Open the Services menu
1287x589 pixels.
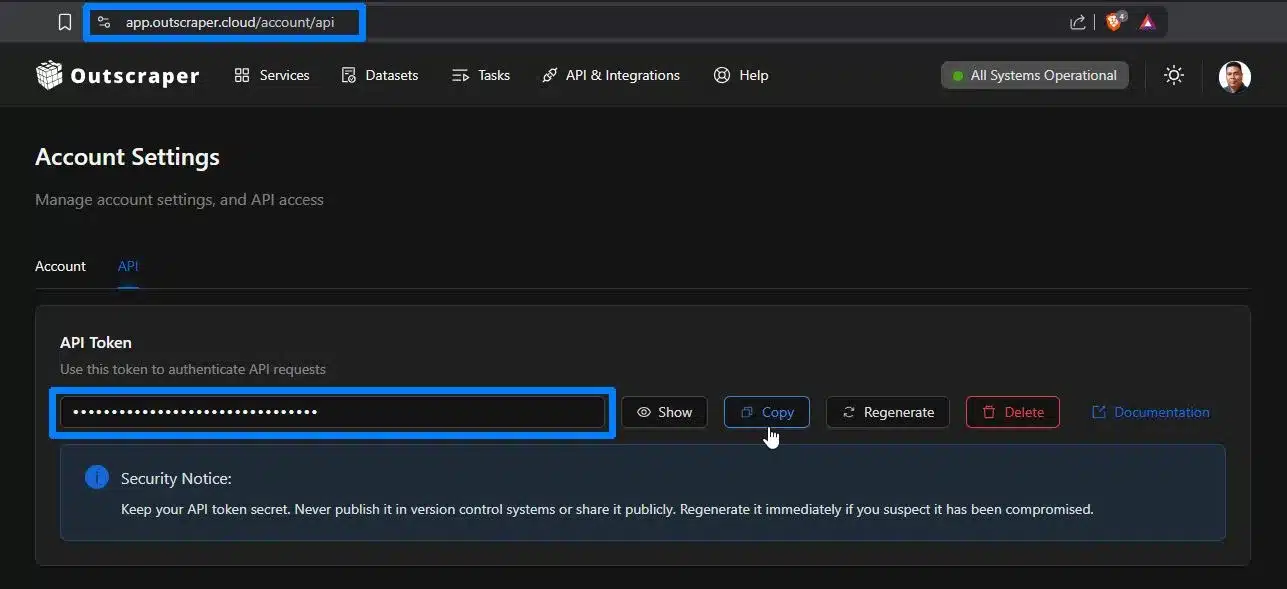[x=272, y=75]
